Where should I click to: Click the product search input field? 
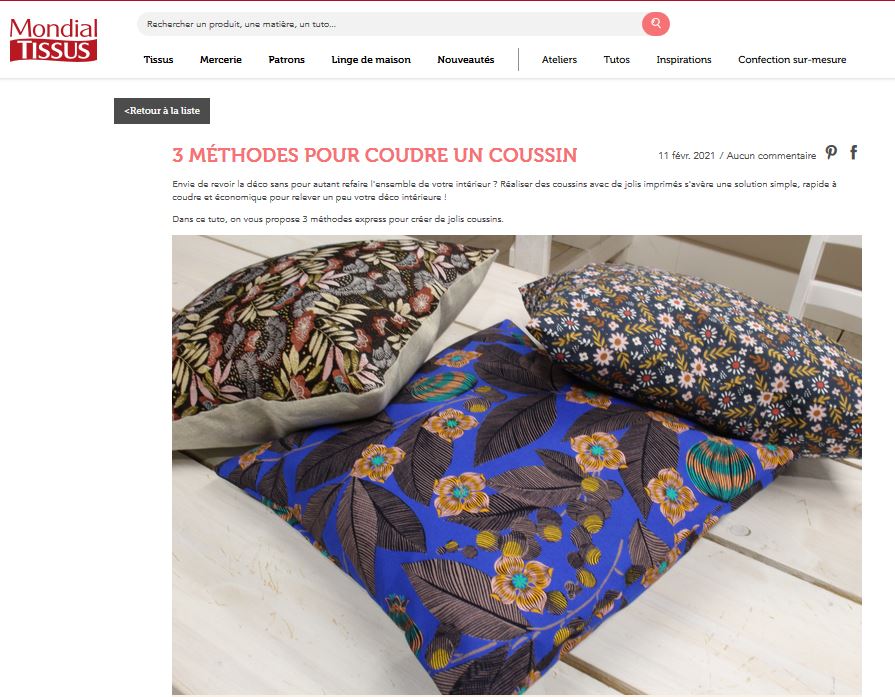point(389,24)
